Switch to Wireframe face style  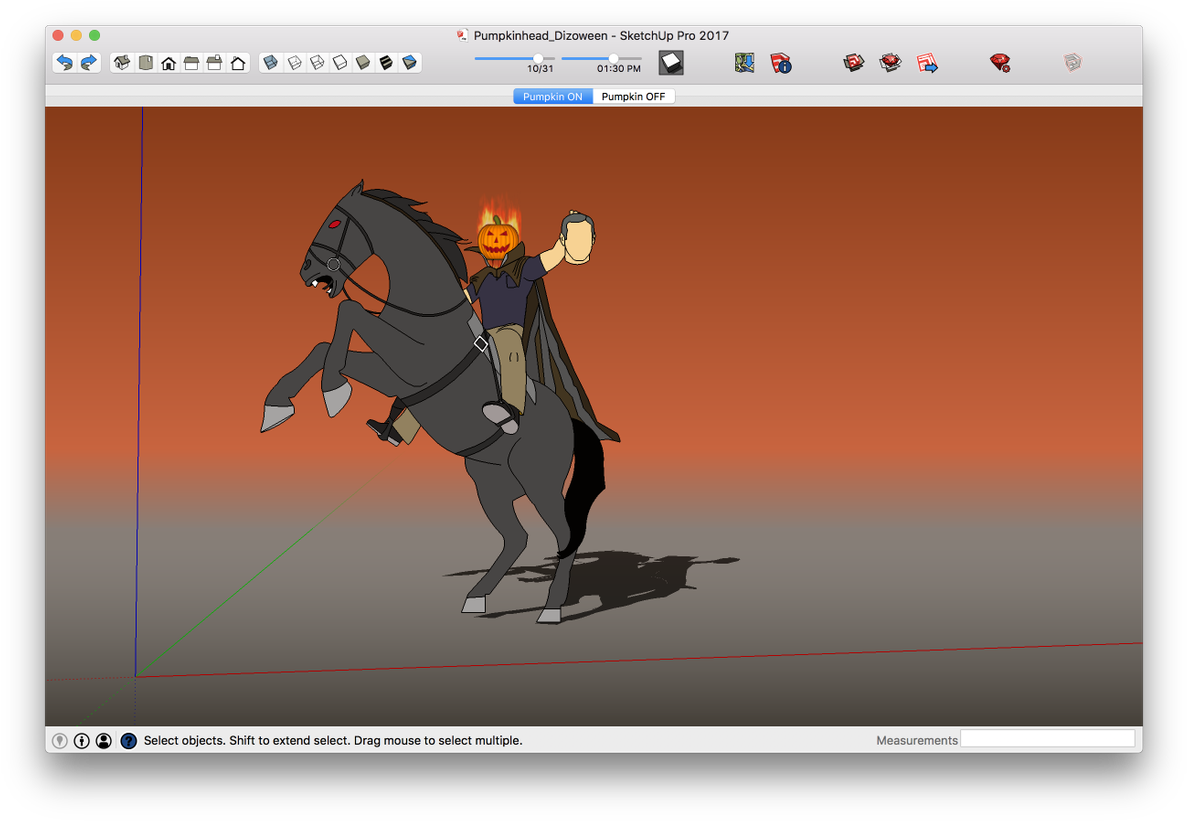pos(316,62)
